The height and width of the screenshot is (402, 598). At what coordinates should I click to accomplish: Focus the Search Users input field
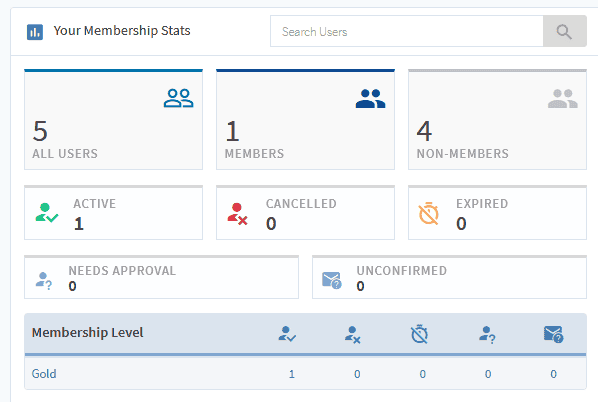coord(407,31)
